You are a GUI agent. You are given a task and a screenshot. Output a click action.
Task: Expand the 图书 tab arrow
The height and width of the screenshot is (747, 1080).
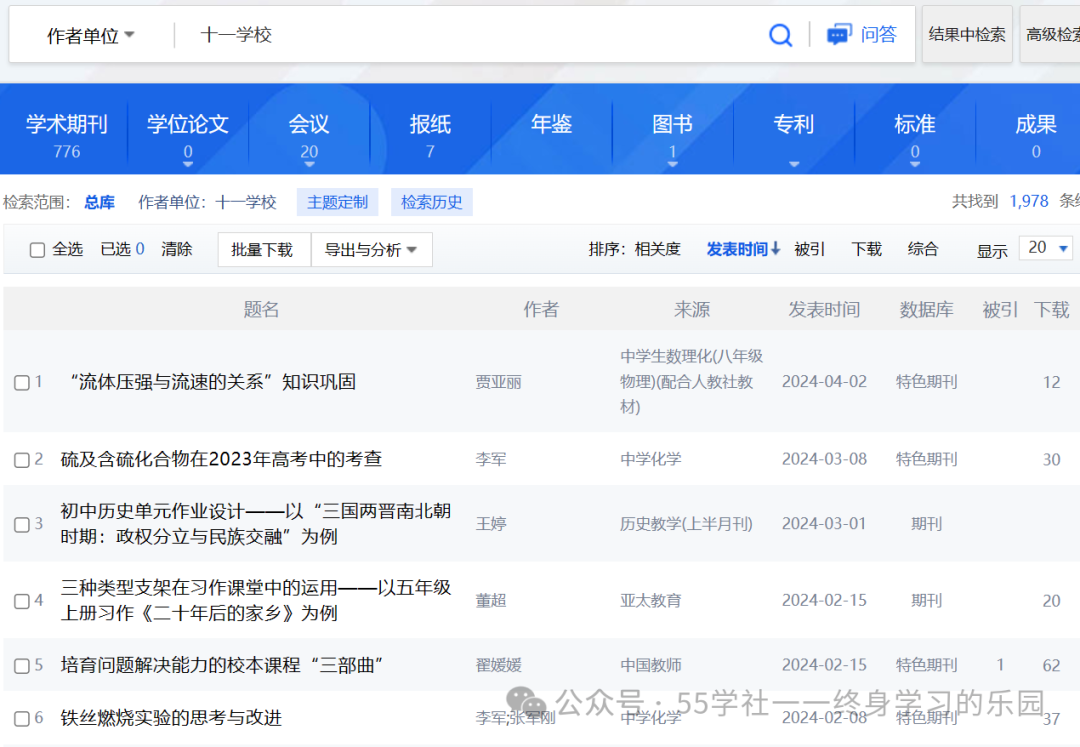tap(673, 165)
